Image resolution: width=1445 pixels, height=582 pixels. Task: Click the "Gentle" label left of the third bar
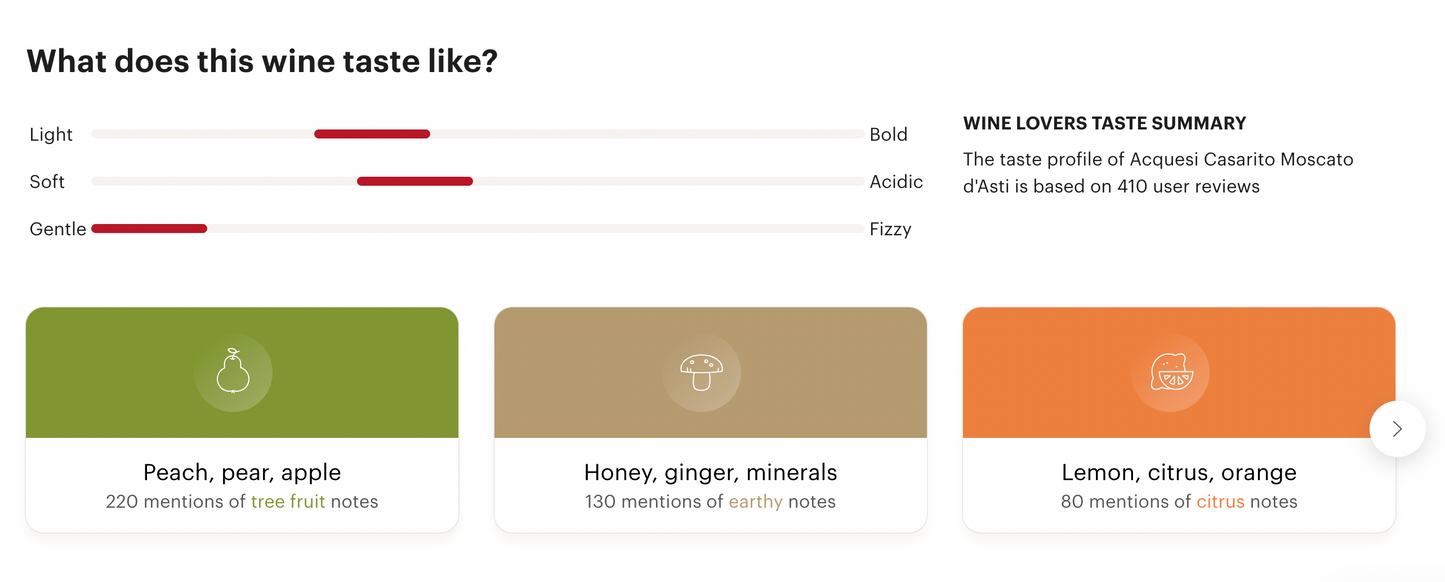pos(58,230)
